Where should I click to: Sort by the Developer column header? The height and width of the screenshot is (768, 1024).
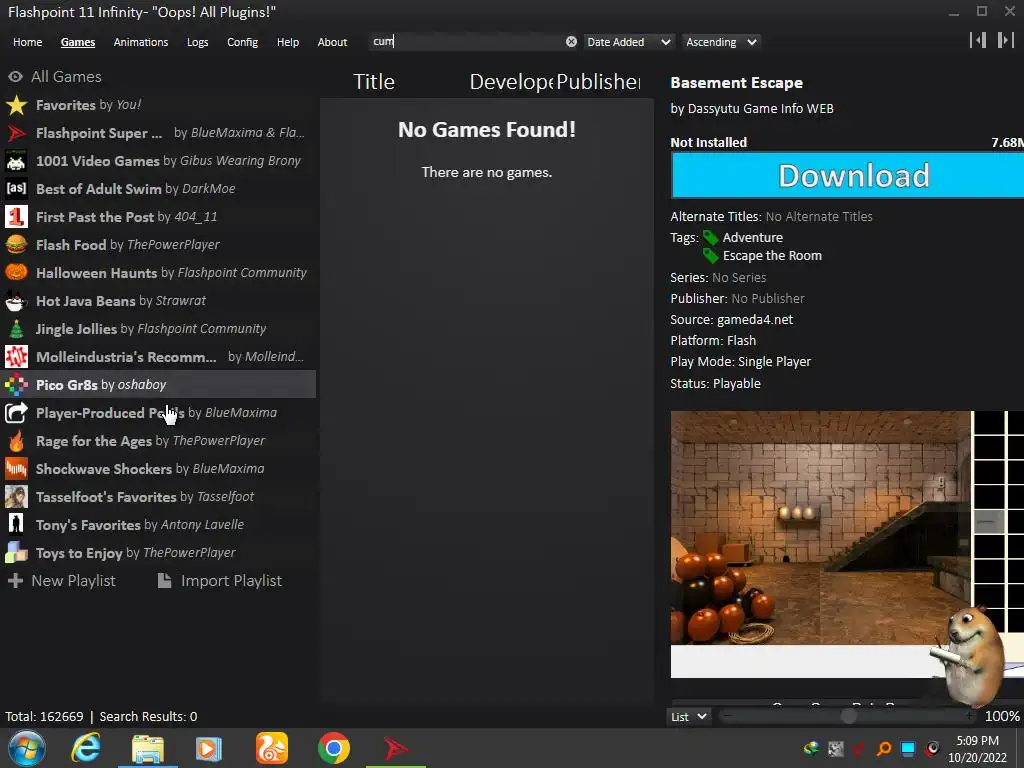tap(511, 82)
